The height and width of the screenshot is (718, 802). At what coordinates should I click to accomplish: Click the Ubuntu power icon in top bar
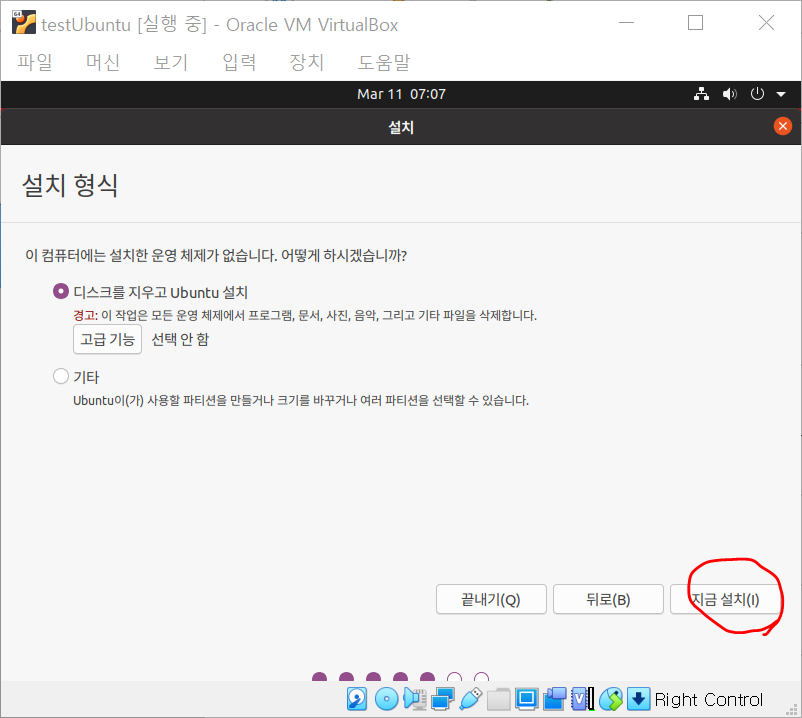757,94
